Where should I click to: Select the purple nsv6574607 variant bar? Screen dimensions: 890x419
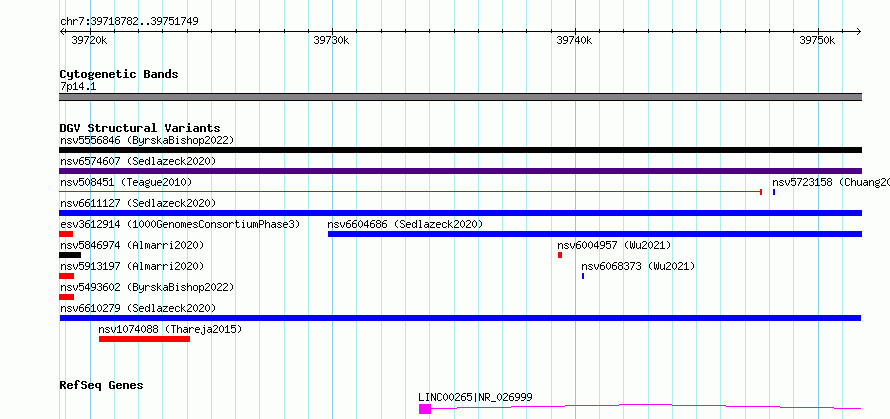[460, 171]
